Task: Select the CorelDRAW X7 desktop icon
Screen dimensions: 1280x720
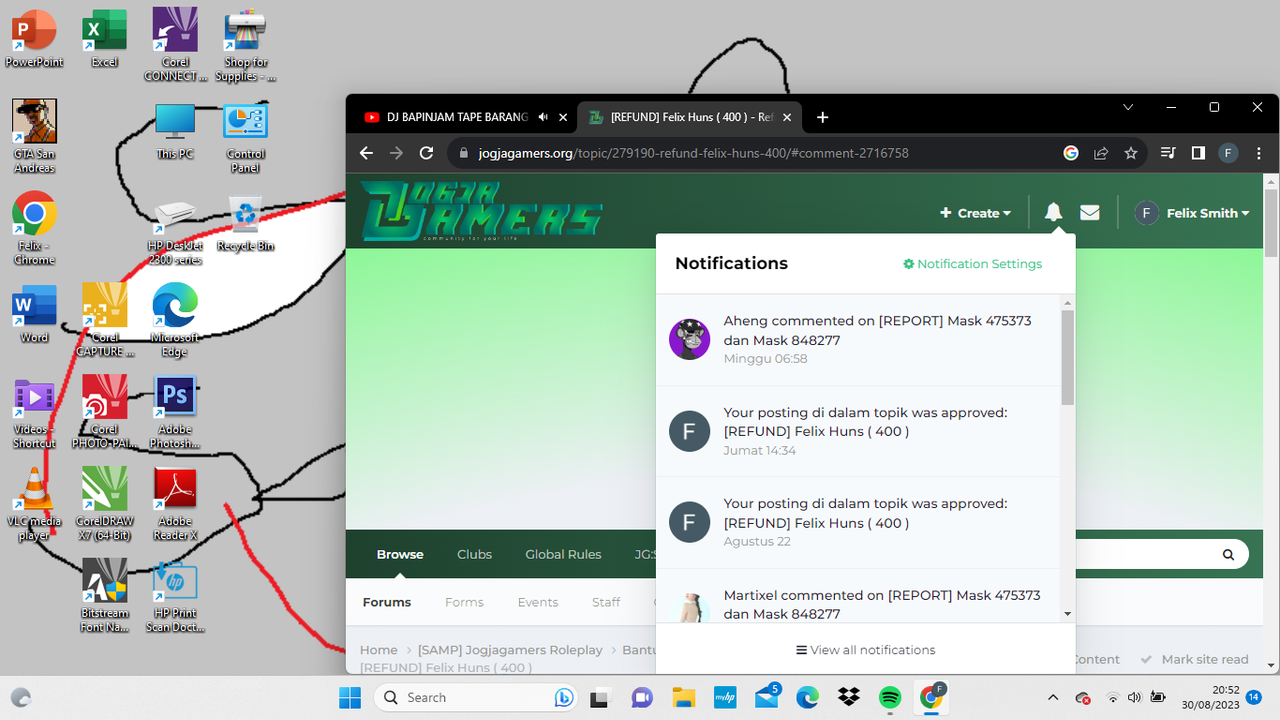Action: point(104,504)
